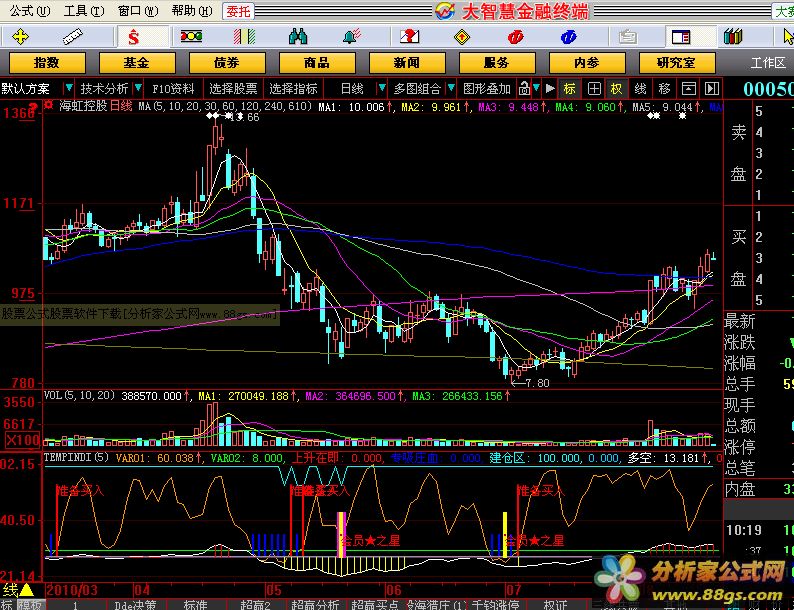The height and width of the screenshot is (610, 794).
Task: Click the chart help question icon
Action: point(409,36)
